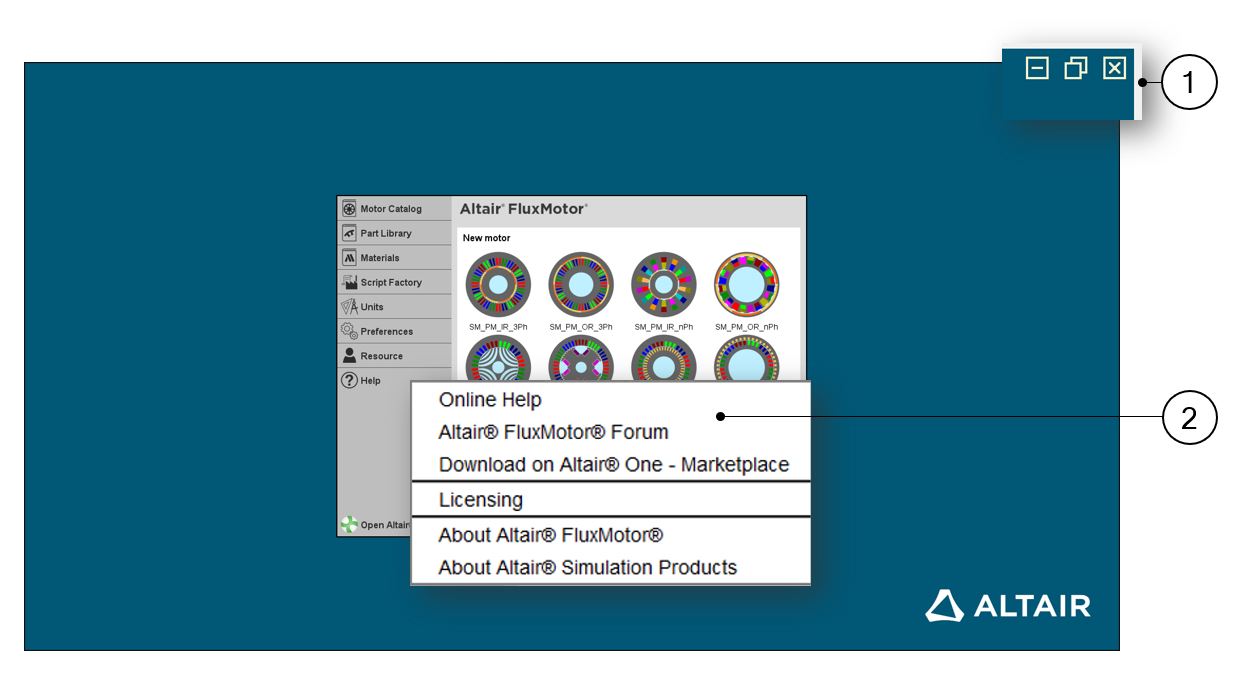Choose Online Help from the menu
This screenshot has width=1249, height=677.
[490, 400]
